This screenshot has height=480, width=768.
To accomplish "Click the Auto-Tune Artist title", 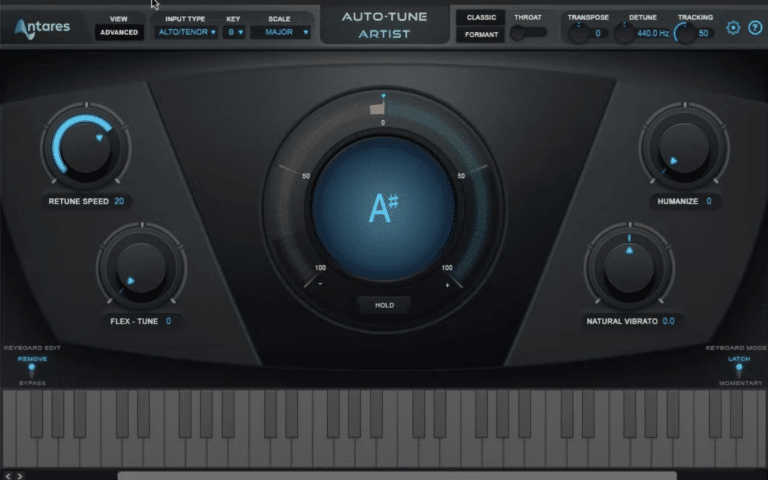I will [x=384, y=25].
